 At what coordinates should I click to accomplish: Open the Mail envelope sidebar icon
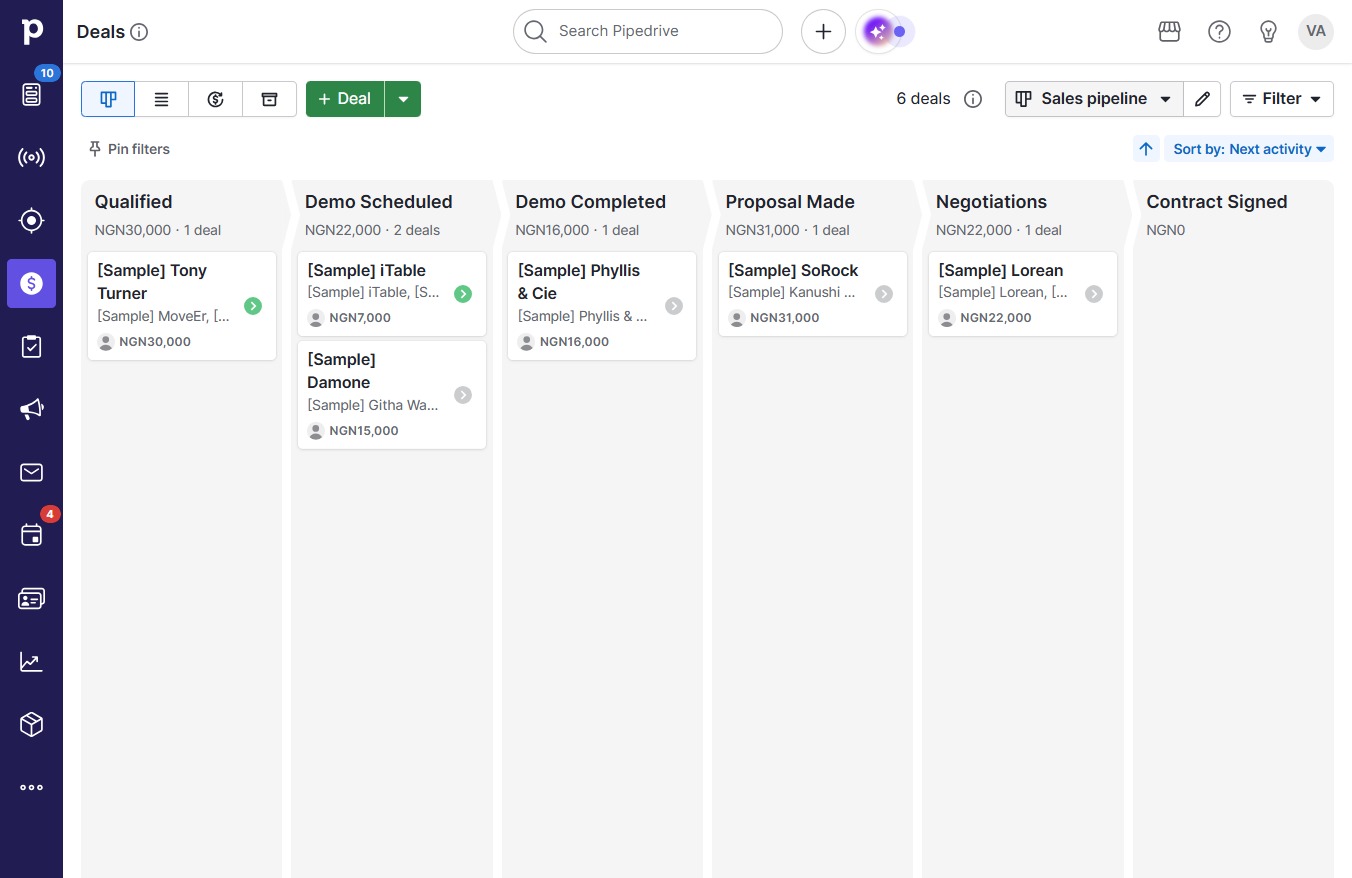point(32,472)
